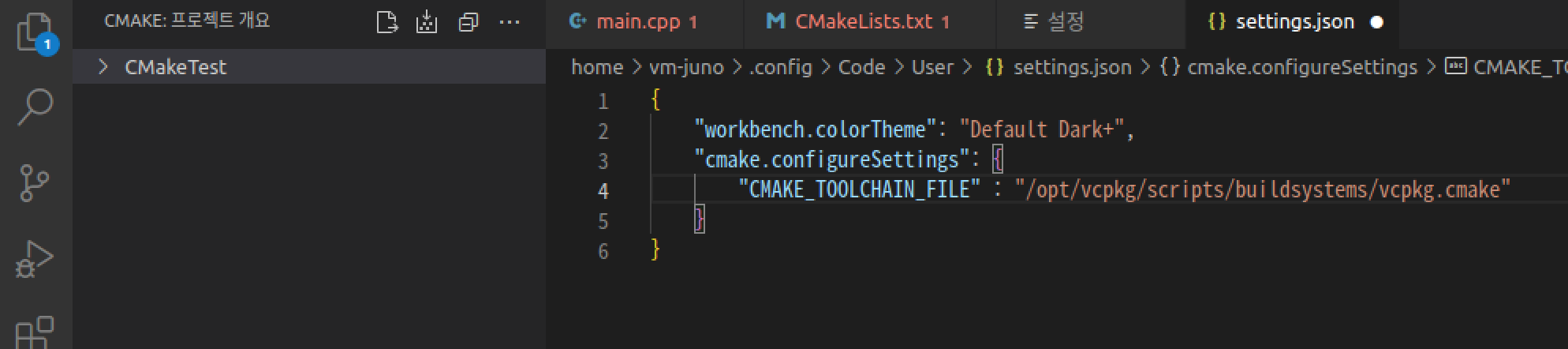Open the Run and Debug view icon

pos(35,259)
